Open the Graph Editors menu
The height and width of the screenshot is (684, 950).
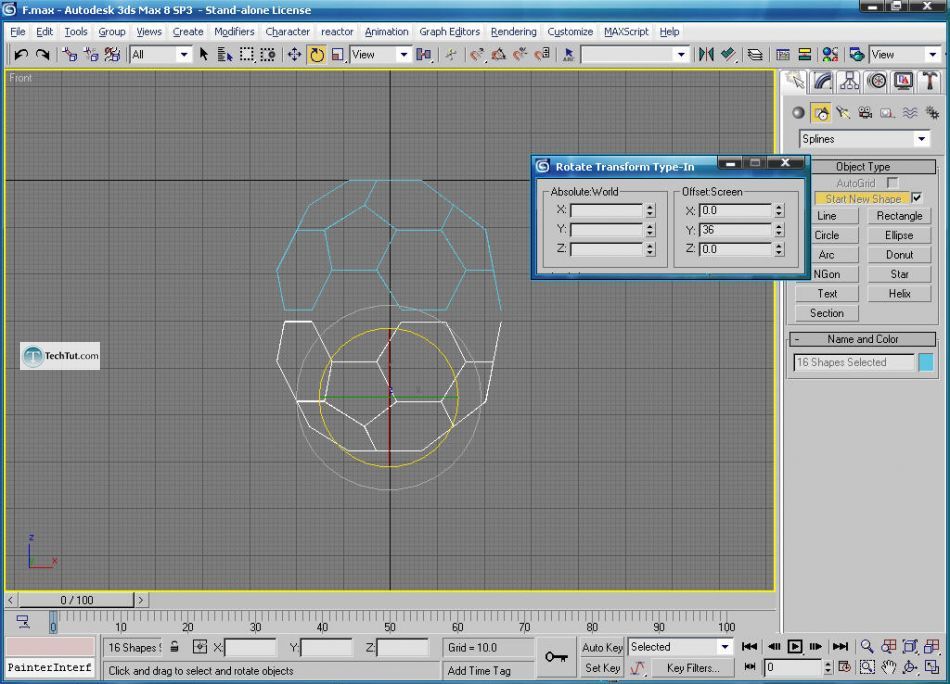tap(449, 32)
